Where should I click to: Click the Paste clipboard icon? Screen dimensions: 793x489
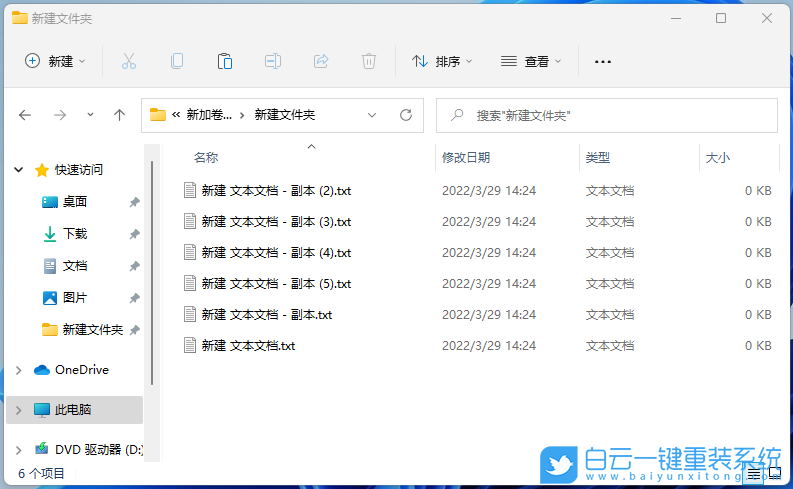(225, 62)
